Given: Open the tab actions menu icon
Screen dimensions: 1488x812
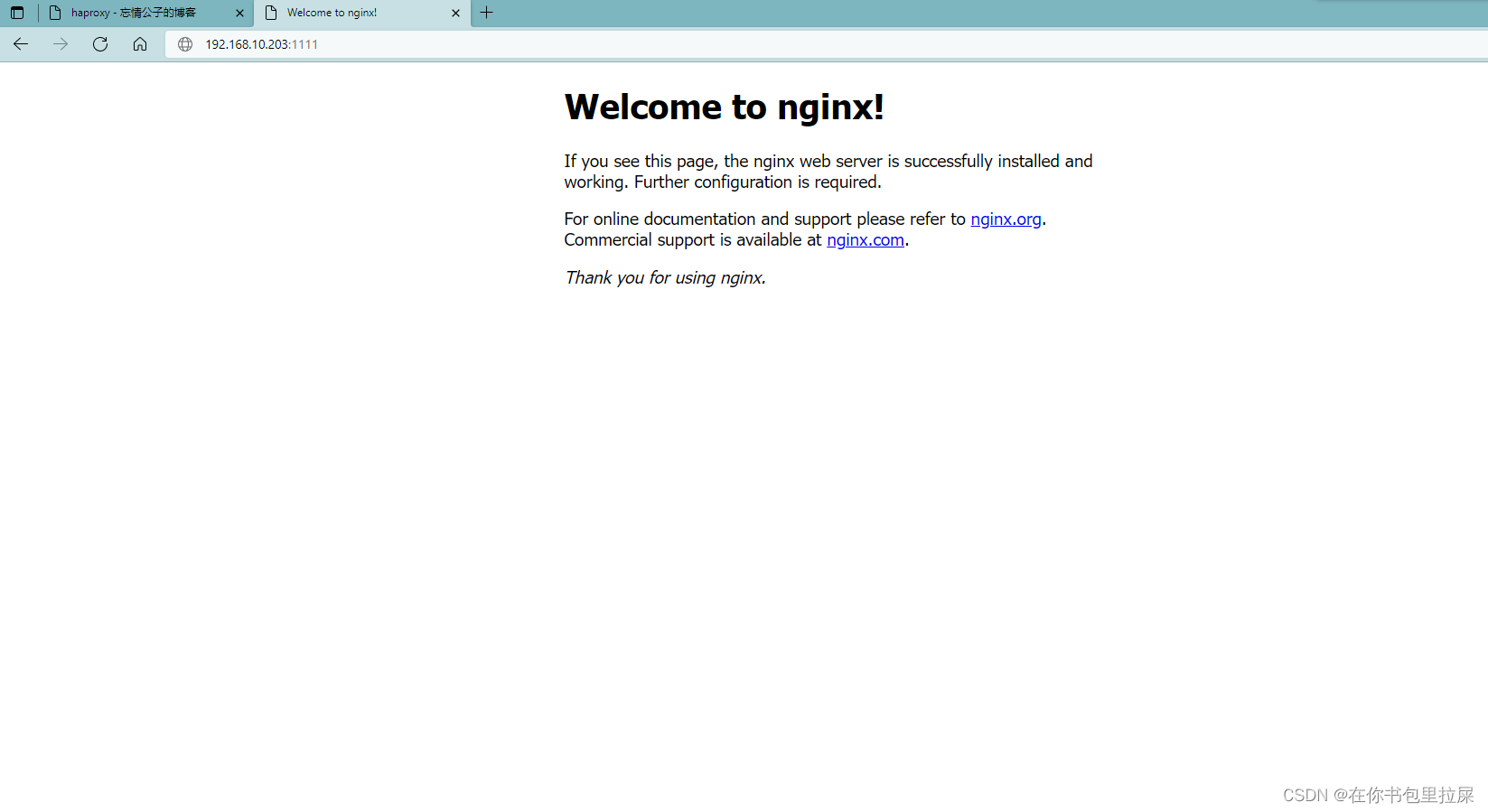Looking at the screenshot, I should tap(17, 13).
